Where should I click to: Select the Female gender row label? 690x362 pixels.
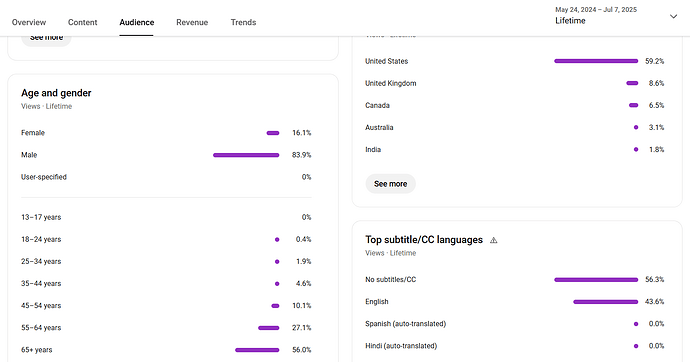pyautogui.click(x=33, y=133)
